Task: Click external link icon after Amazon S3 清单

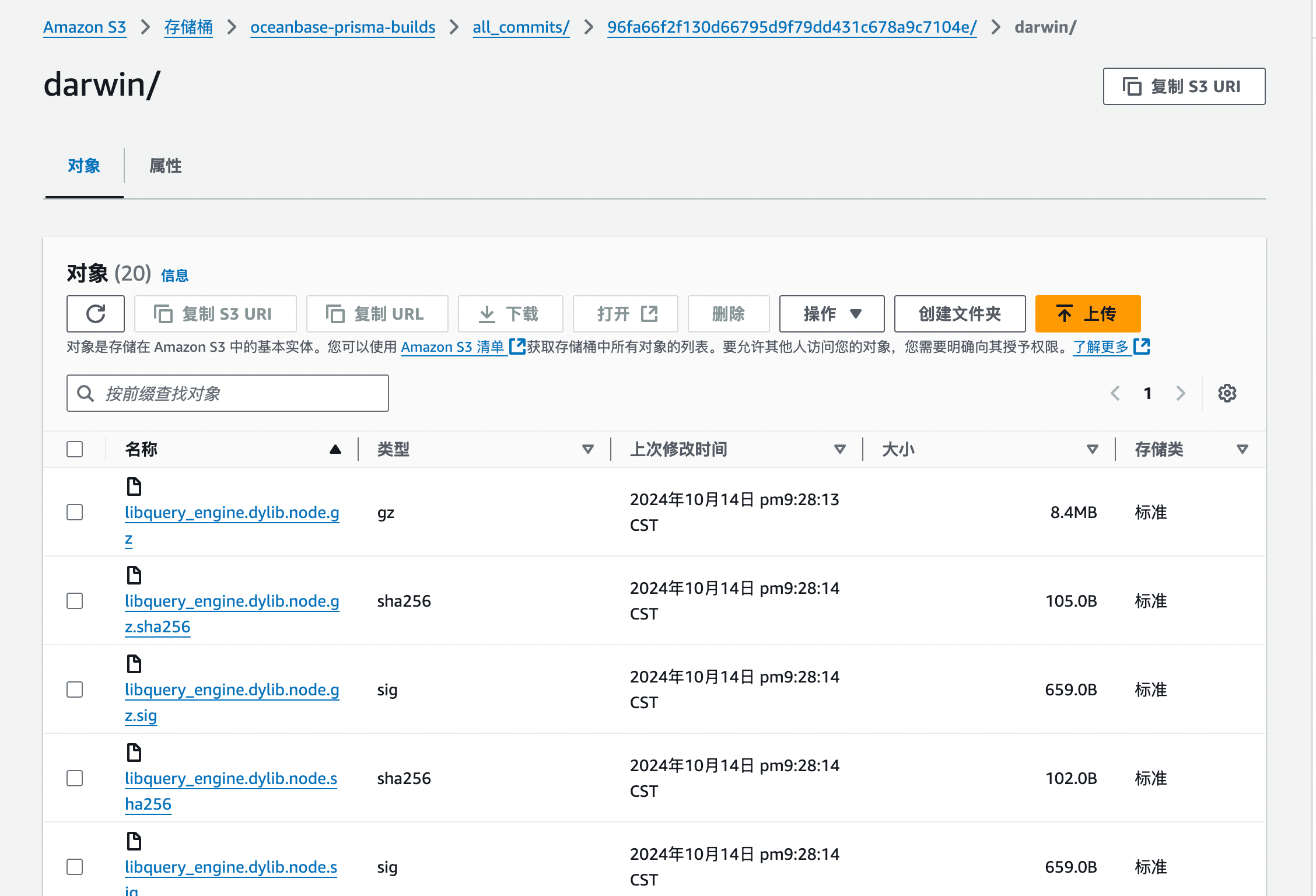Action: pyautogui.click(x=517, y=346)
